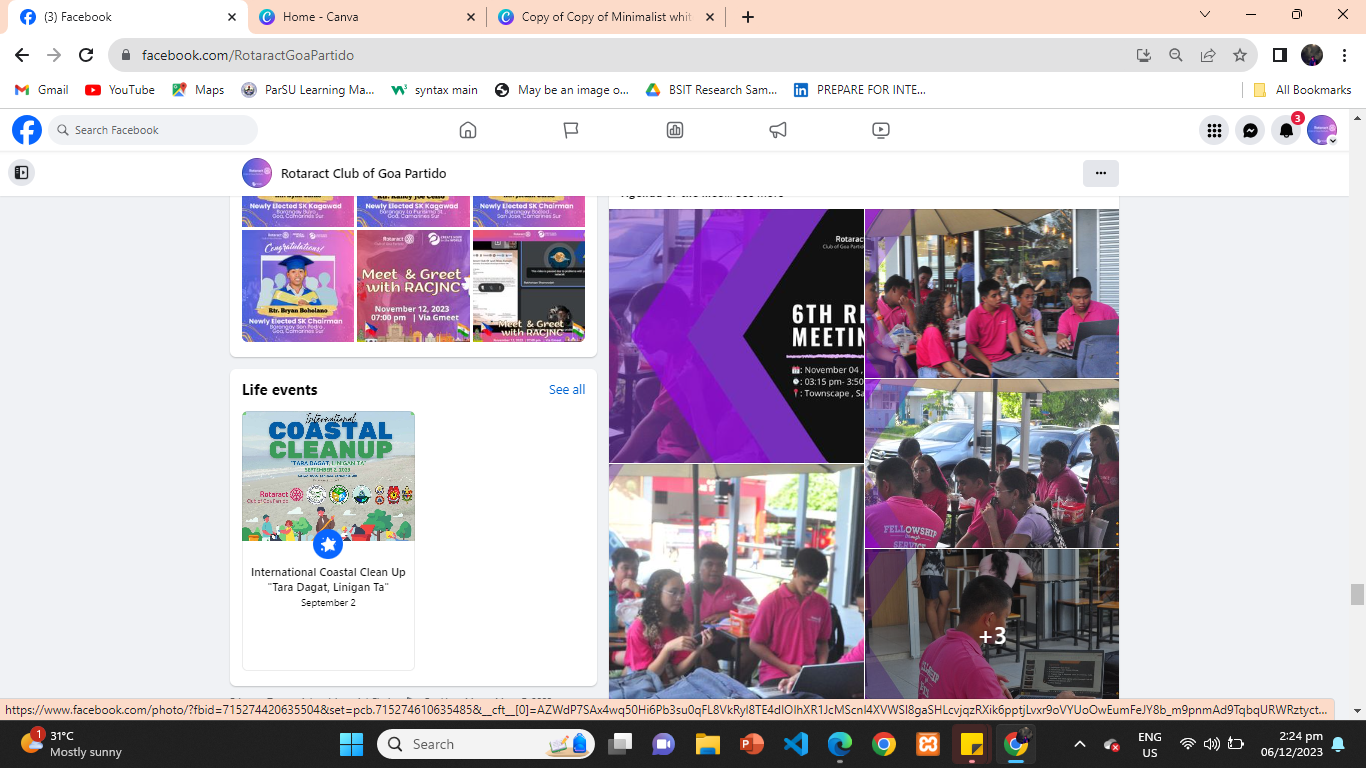The height and width of the screenshot is (768, 1366).
Task: Open the syntax main bookmark
Action: point(434,90)
